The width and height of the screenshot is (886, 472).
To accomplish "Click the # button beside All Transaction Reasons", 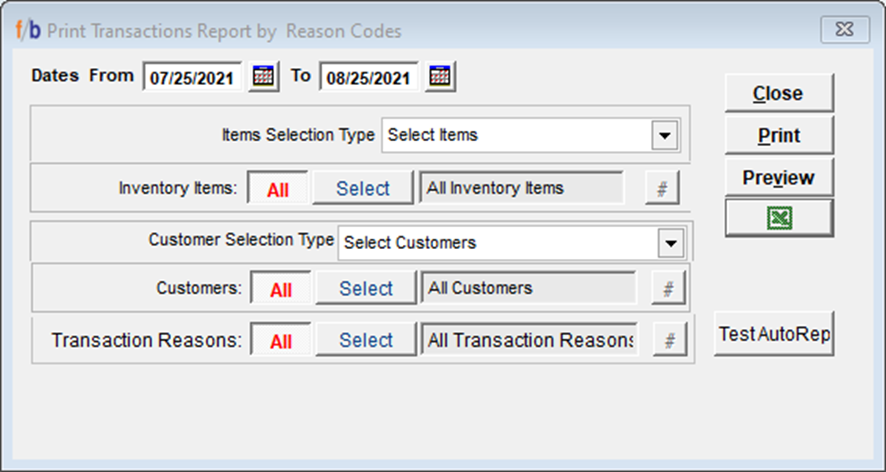I will coord(670,340).
